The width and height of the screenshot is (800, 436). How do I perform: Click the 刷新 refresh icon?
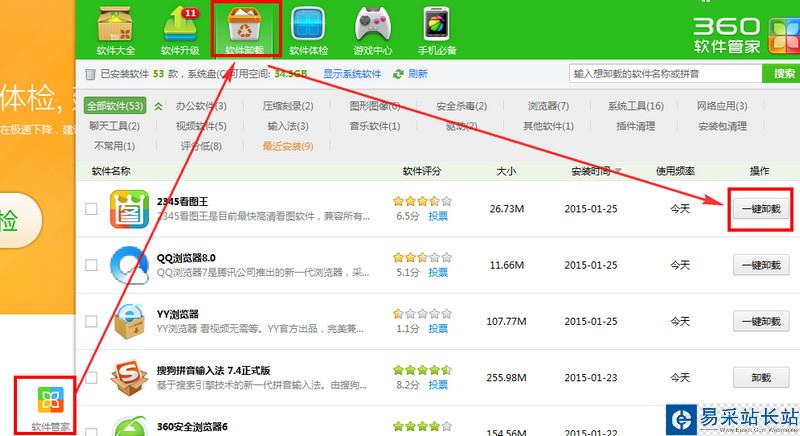point(398,74)
